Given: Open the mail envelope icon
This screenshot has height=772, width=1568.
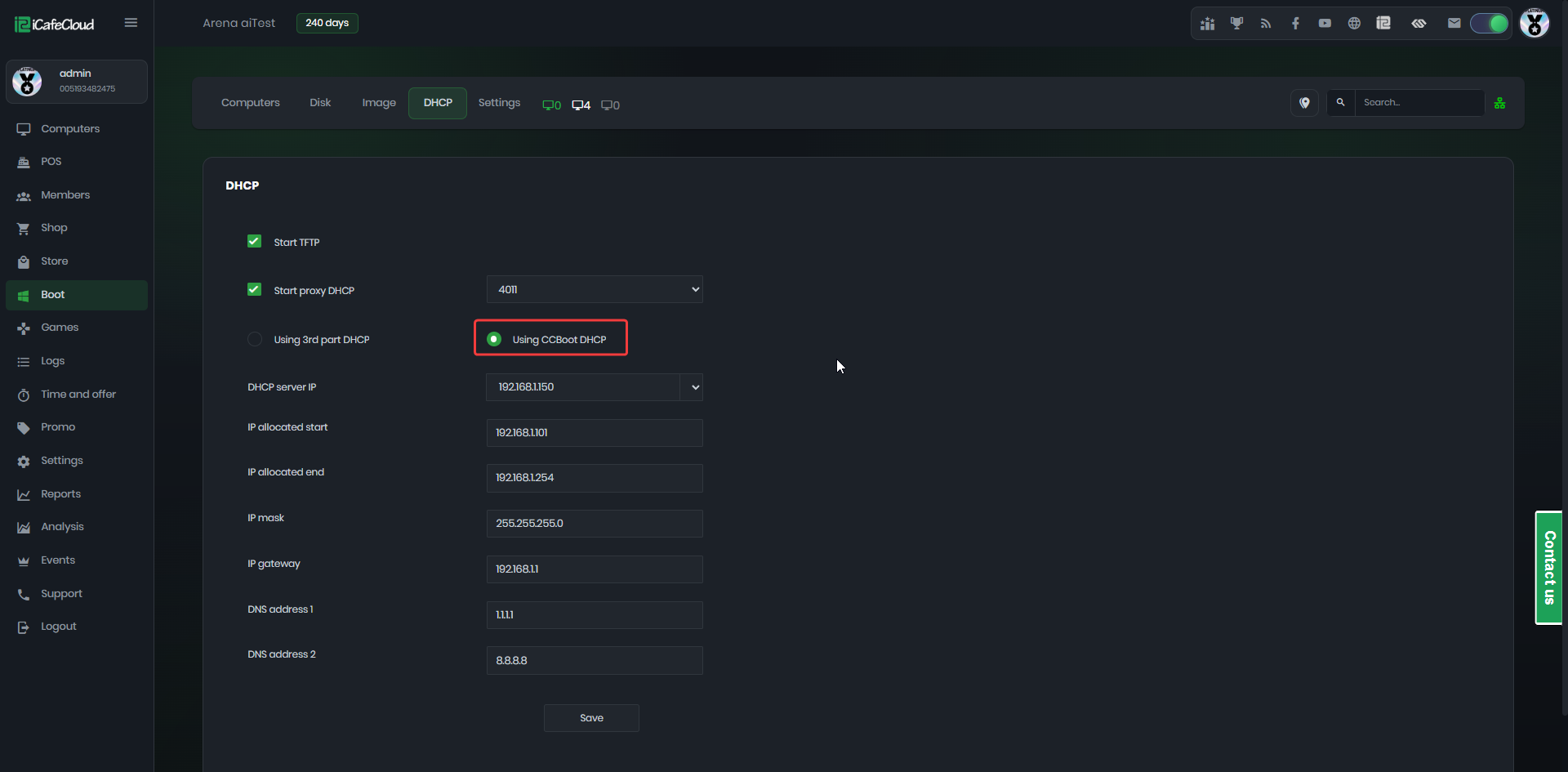Looking at the screenshot, I should (1454, 23).
